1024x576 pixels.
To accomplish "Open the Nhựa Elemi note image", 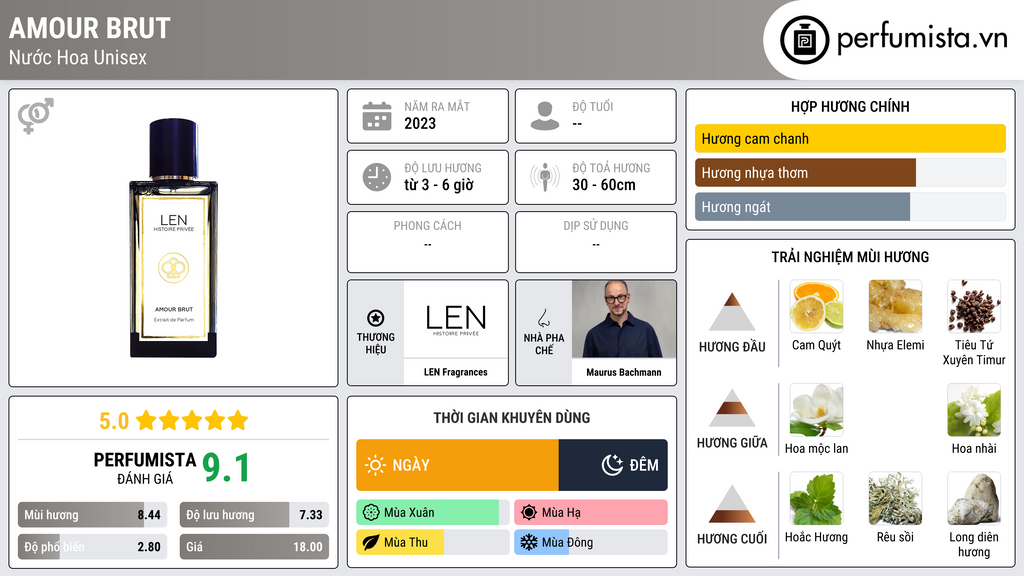I will click(x=895, y=306).
